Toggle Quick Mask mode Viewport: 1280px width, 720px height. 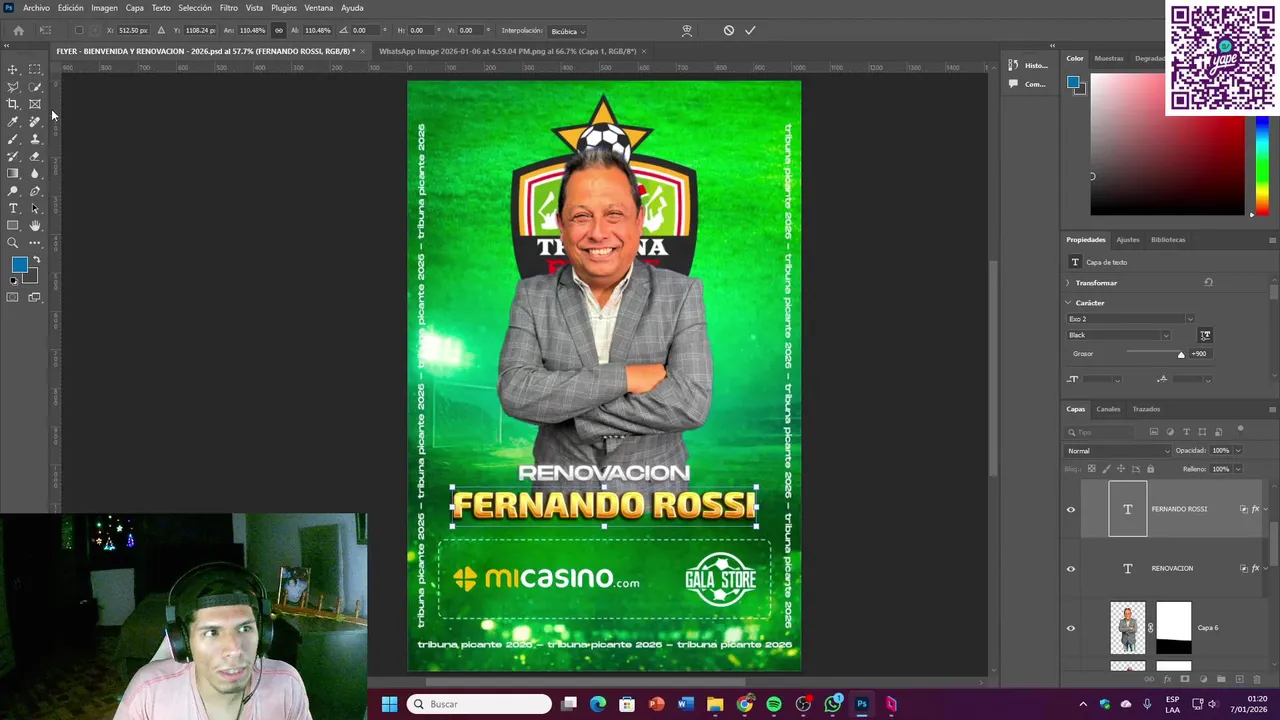coord(13,297)
